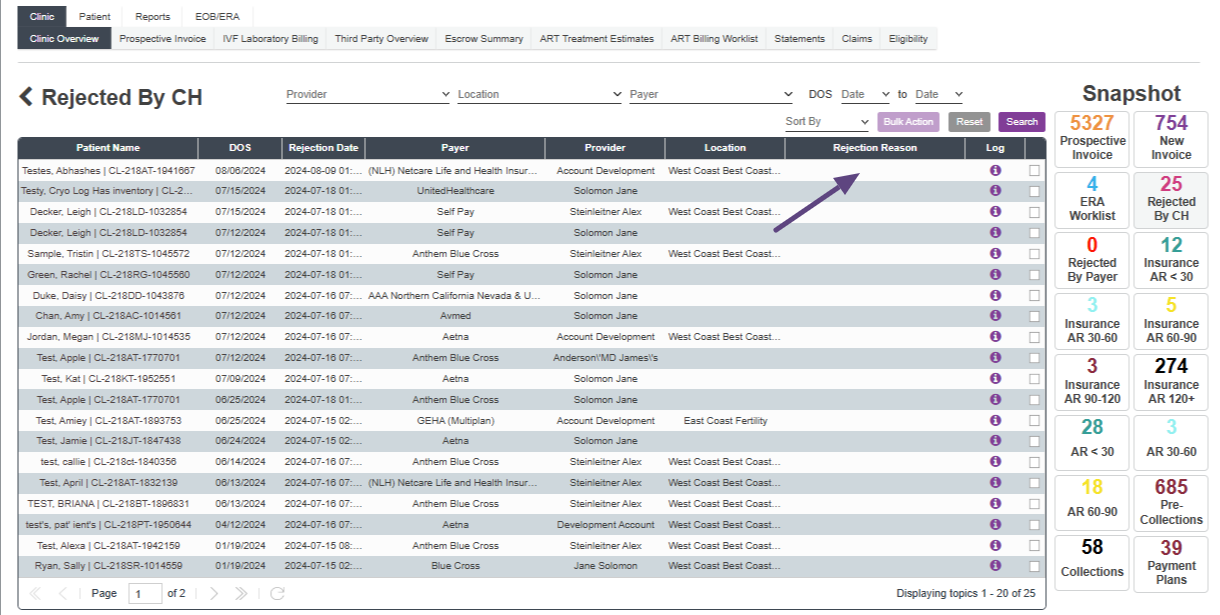The height and width of the screenshot is (615, 1220).
Task: Open the ART Billing Worklist tab
Action: (x=714, y=39)
